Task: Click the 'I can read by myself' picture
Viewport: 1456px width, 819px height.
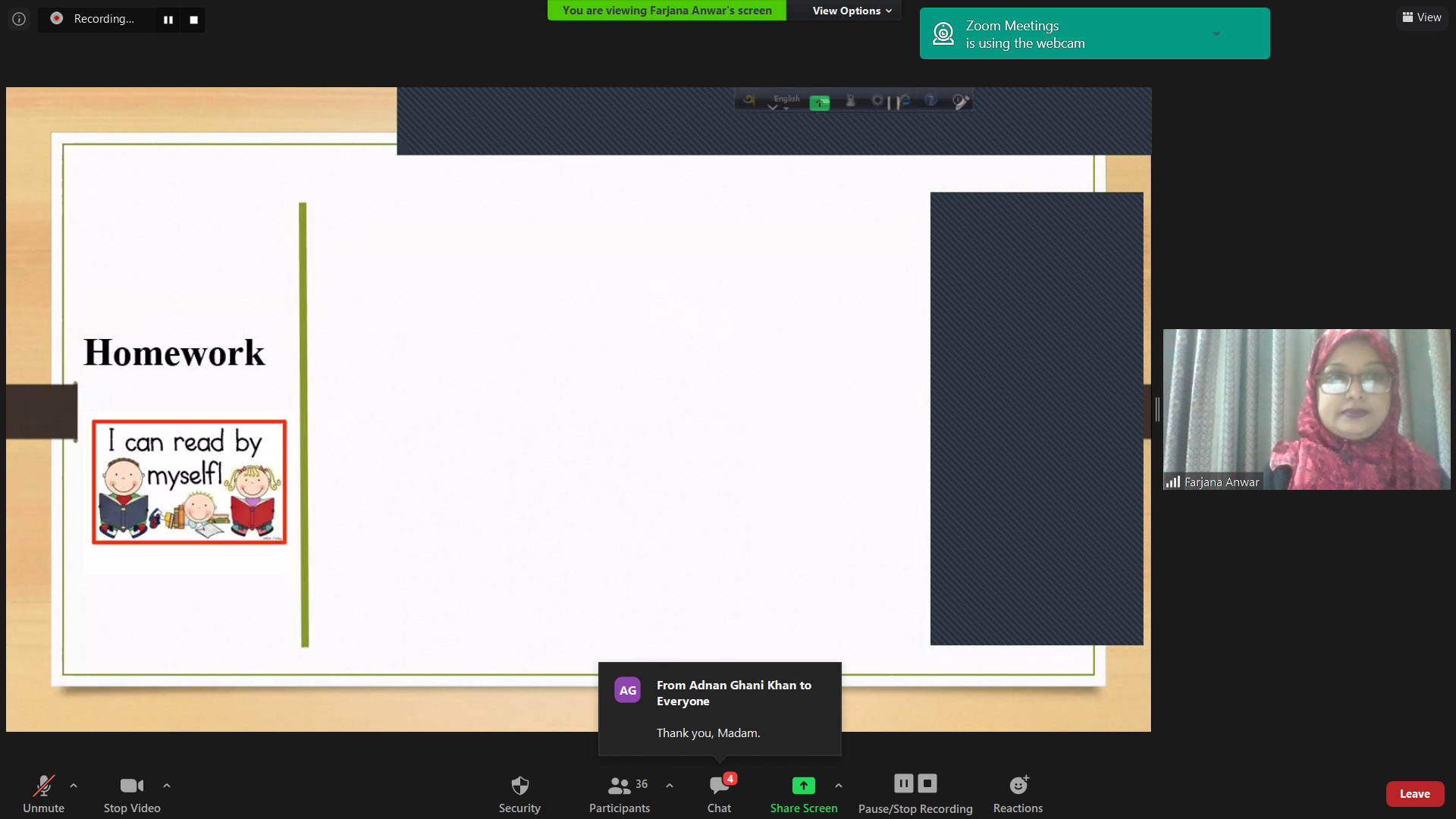Action: (x=190, y=482)
